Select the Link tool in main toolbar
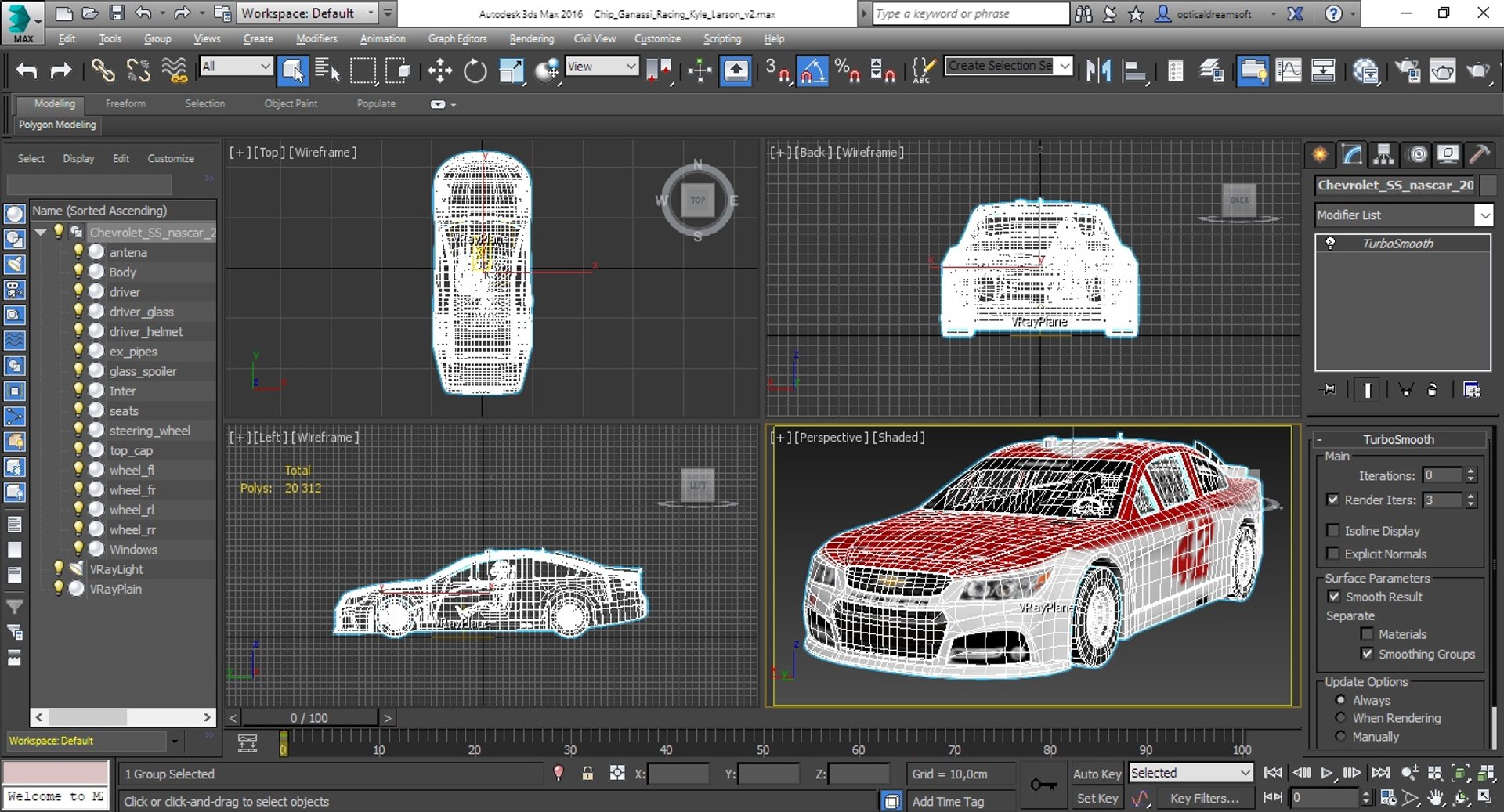The image size is (1504, 812). (x=103, y=70)
